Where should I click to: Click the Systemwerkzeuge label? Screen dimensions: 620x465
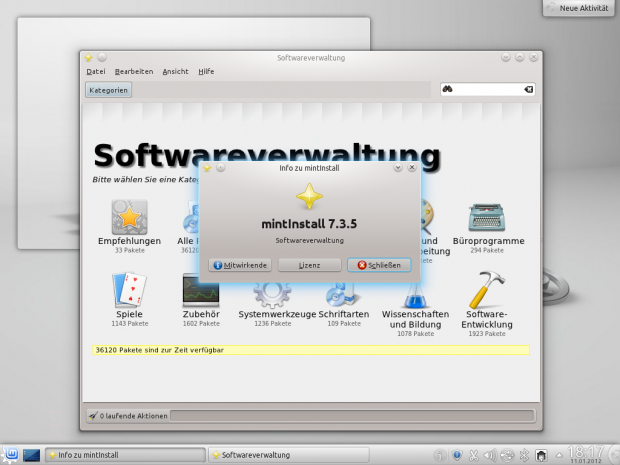(x=277, y=314)
